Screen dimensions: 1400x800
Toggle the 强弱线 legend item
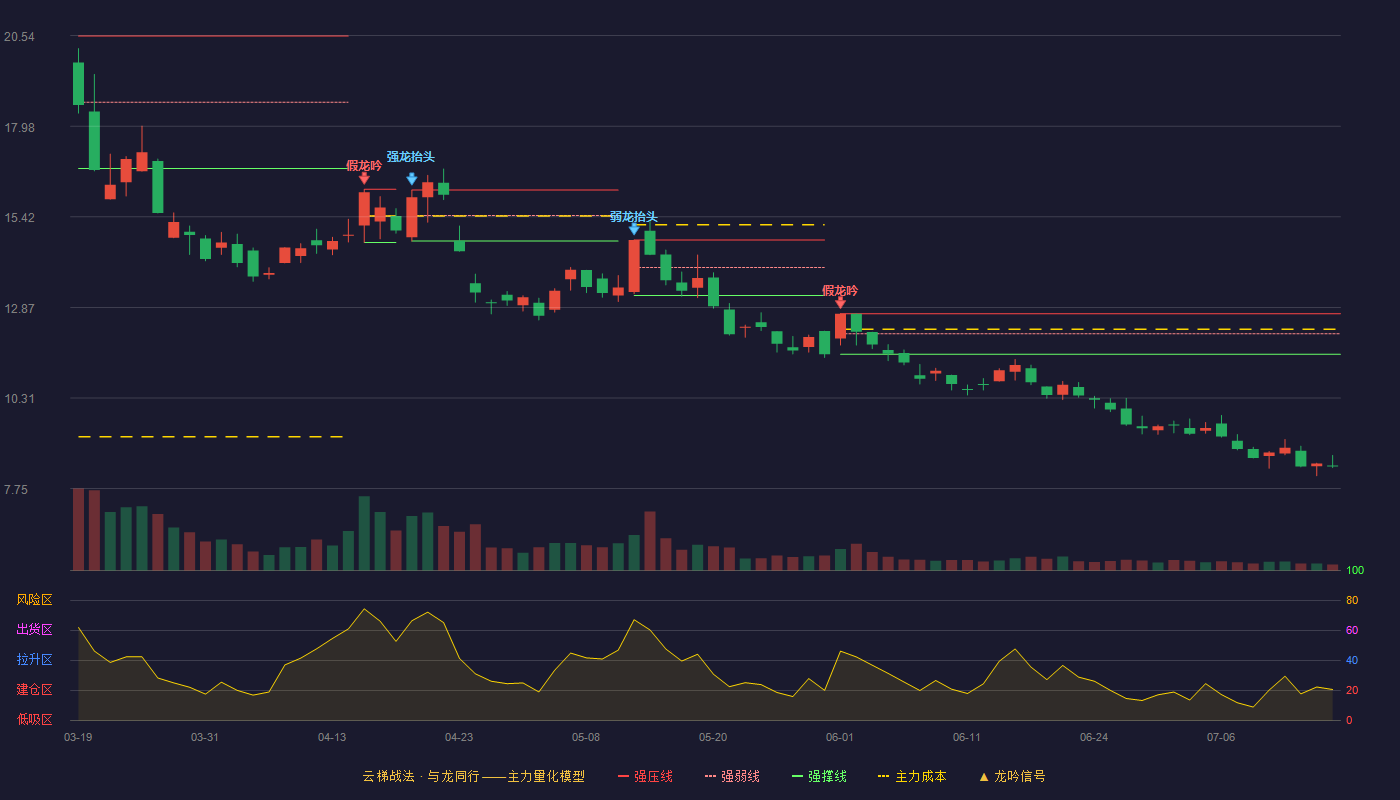point(732,776)
